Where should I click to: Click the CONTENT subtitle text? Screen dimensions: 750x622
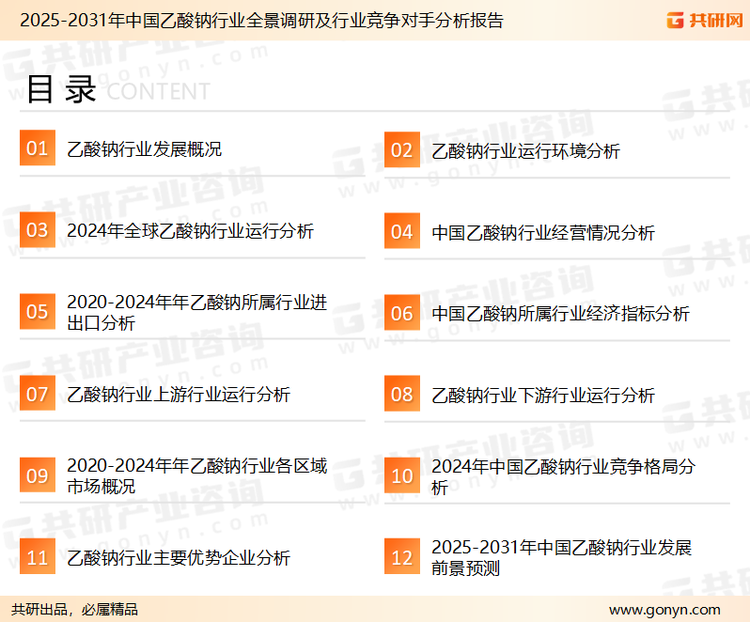tap(158, 91)
